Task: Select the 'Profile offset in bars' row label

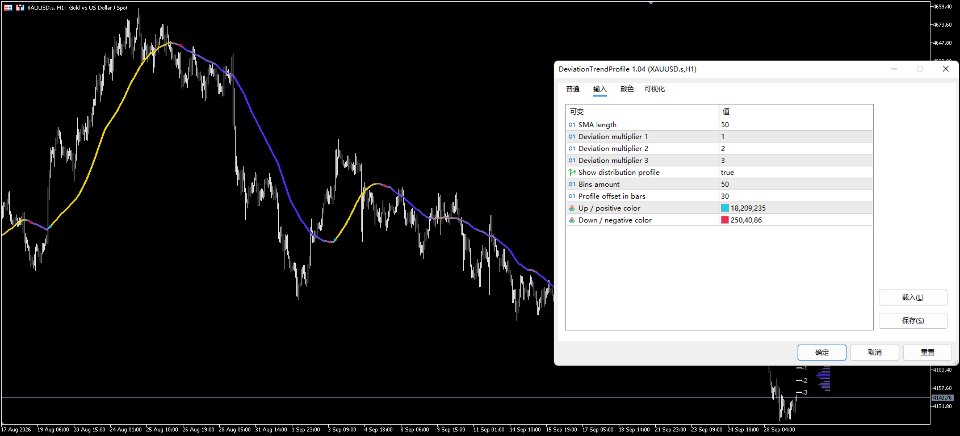Action: pyautogui.click(x=612, y=197)
